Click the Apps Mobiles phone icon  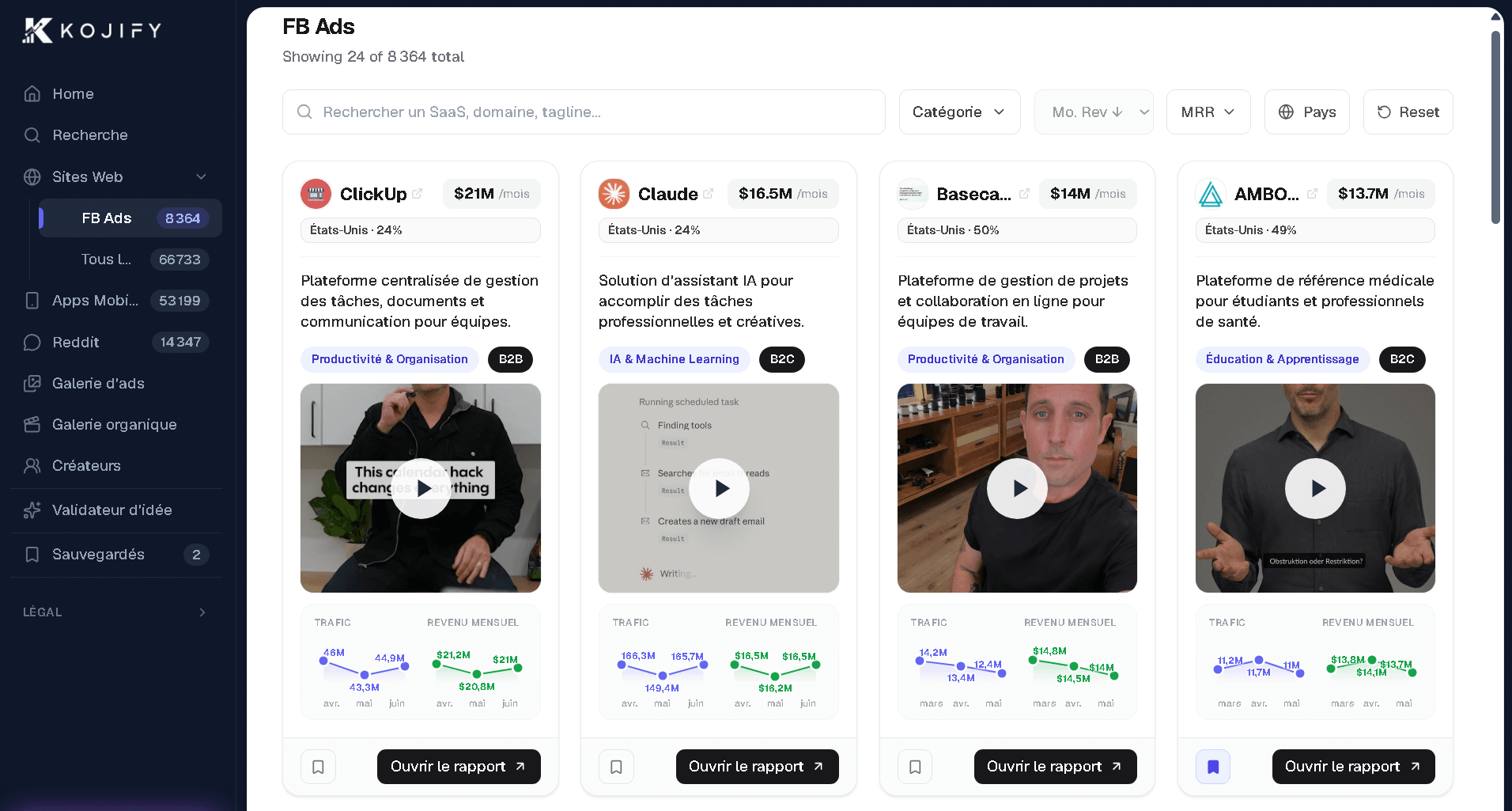pyautogui.click(x=32, y=301)
